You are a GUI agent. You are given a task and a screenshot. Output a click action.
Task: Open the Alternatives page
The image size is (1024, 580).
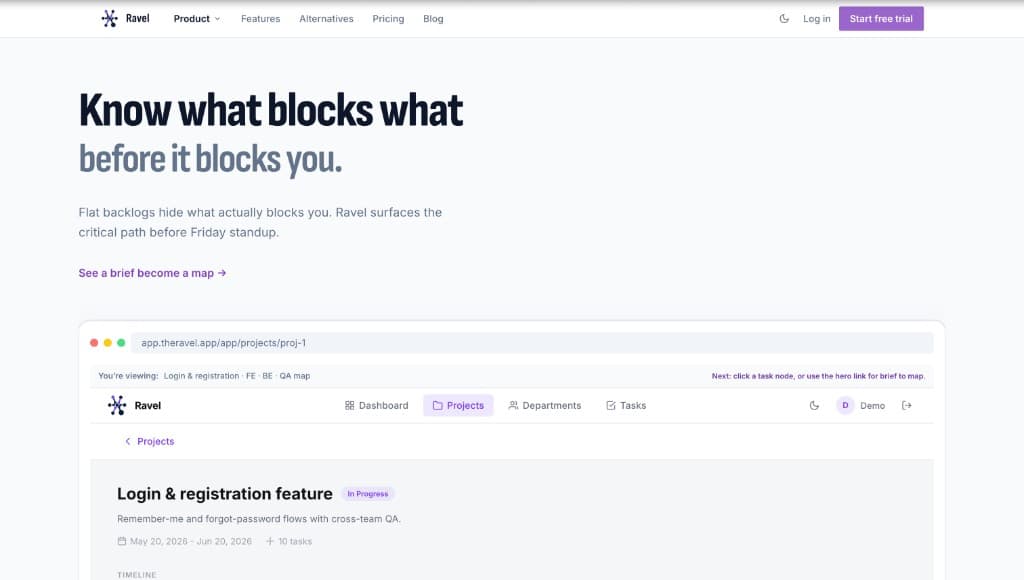point(326,19)
